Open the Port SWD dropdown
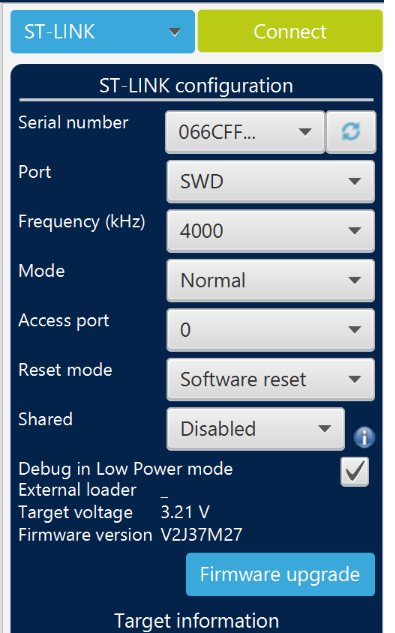Viewport: 395px width, 633px height. 271,181
